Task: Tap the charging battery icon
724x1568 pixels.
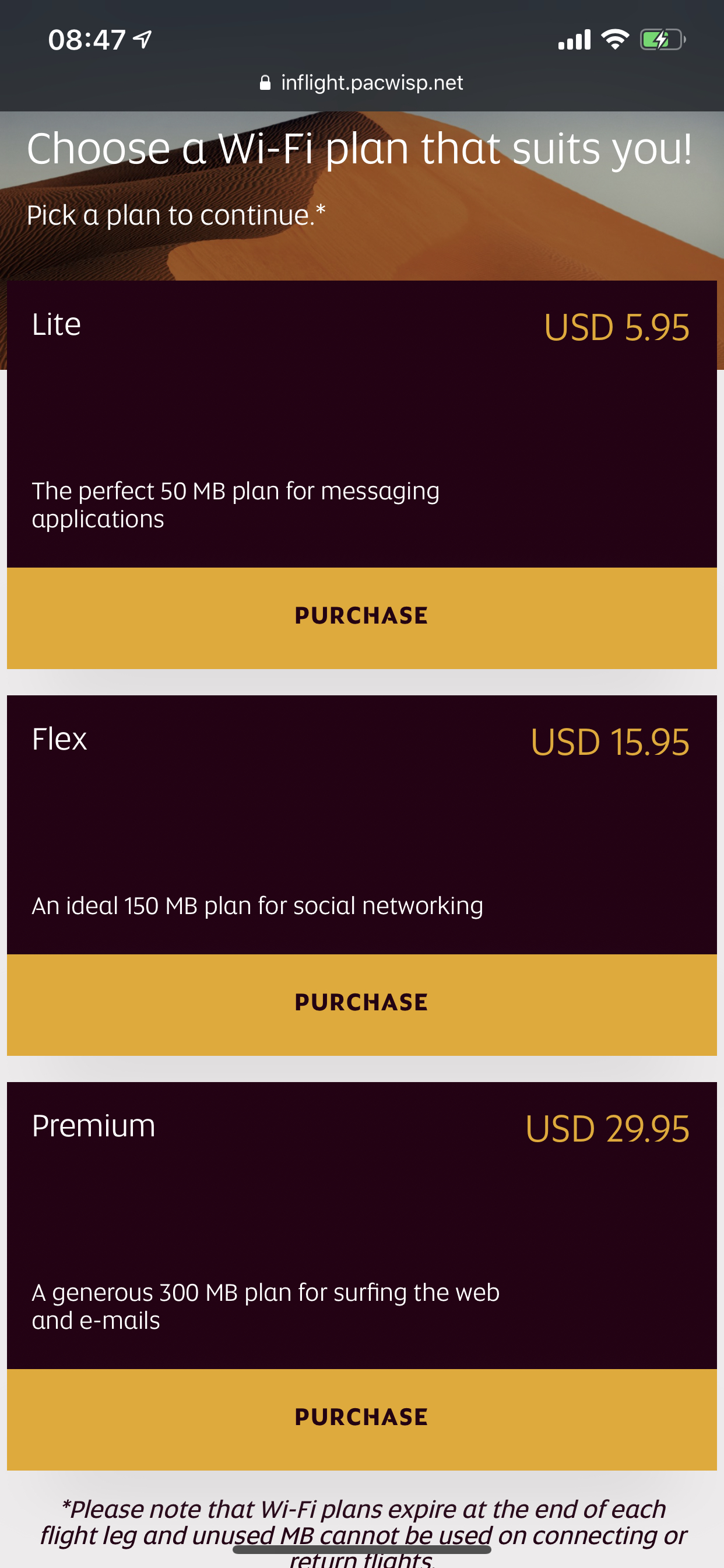Action: (x=663, y=40)
